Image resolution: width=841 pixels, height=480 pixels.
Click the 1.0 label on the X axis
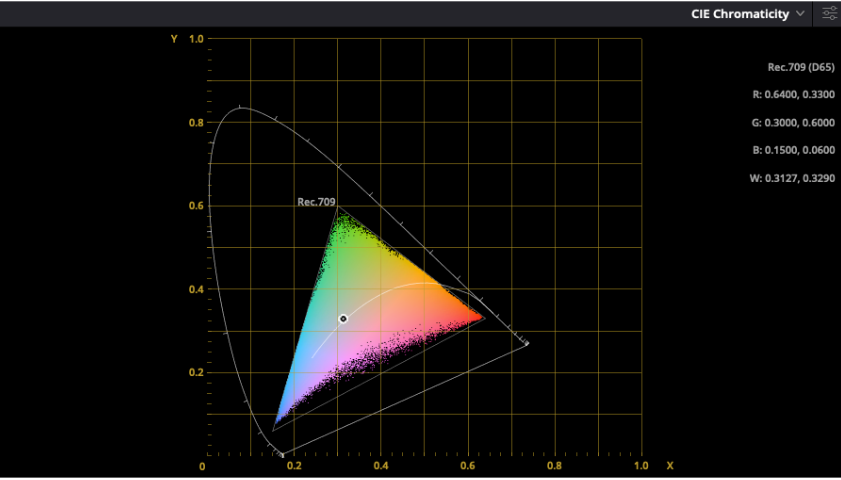641,466
